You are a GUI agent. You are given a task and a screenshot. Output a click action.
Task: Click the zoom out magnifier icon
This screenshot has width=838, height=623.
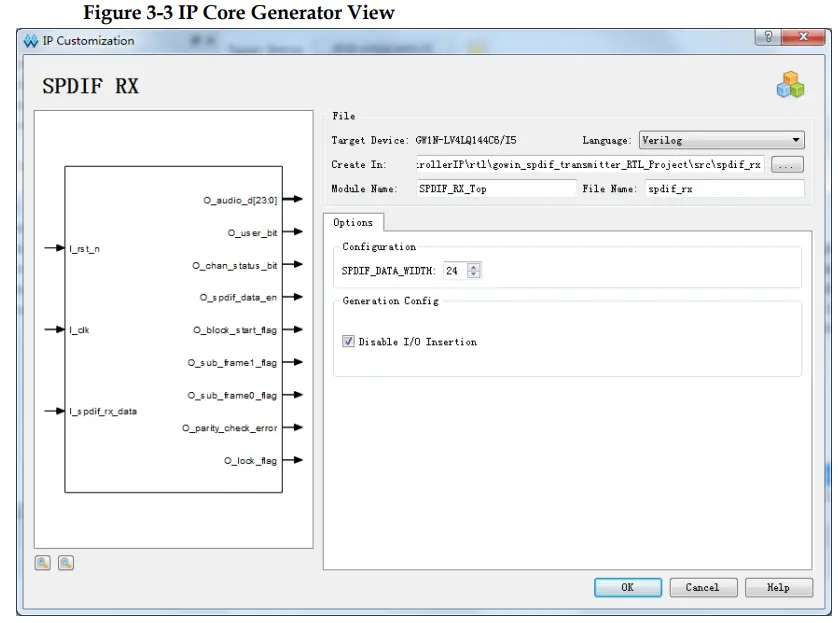tap(66, 563)
